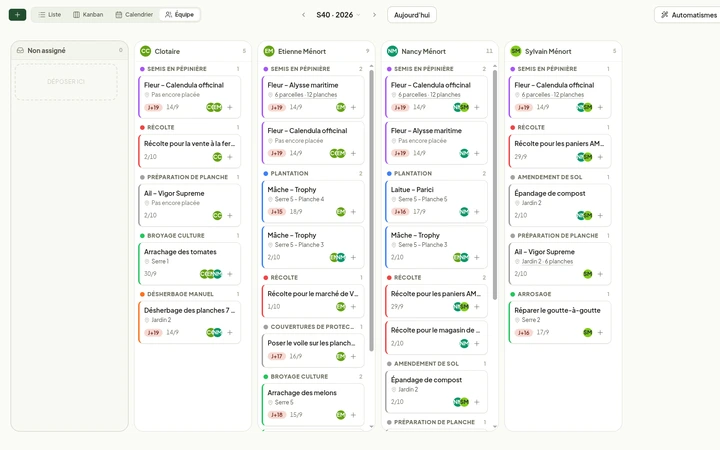Screen dimensions: 720x450
Task: Open the S40 - 2026 week dropdown
Action: tap(338, 15)
